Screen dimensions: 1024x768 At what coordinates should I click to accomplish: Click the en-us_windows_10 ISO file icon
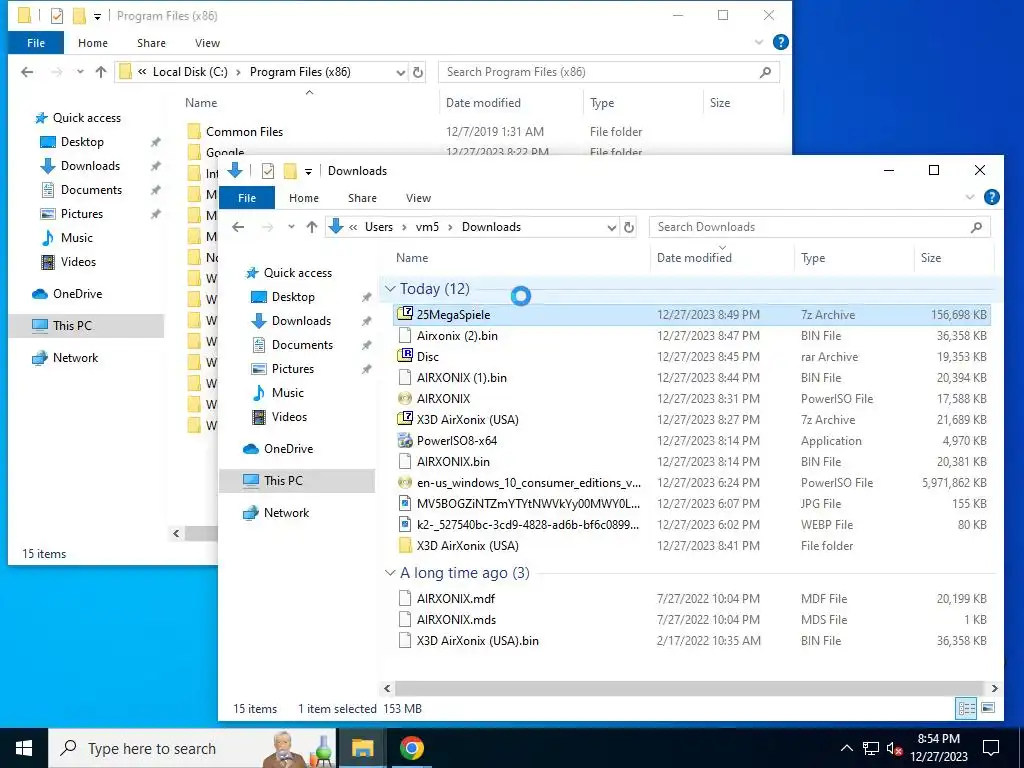click(405, 483)
